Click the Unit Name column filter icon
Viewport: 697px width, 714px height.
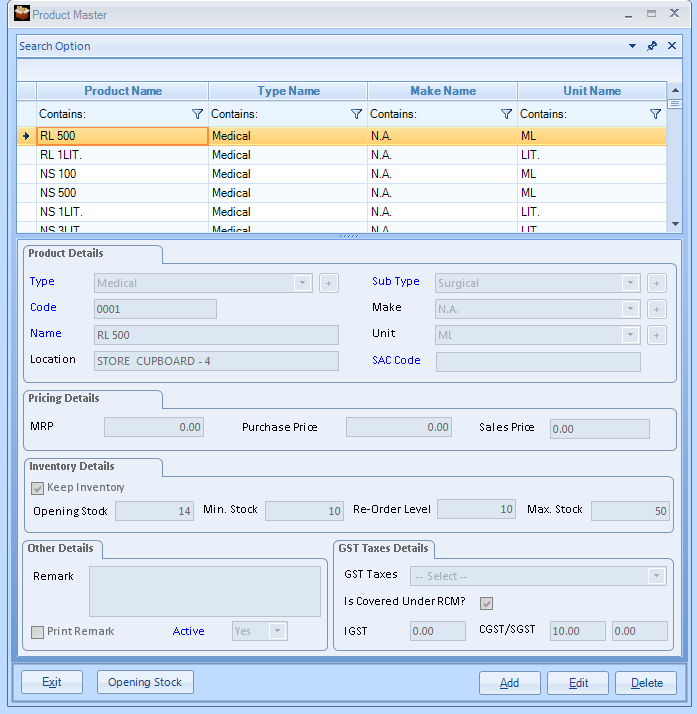[655, 115]
